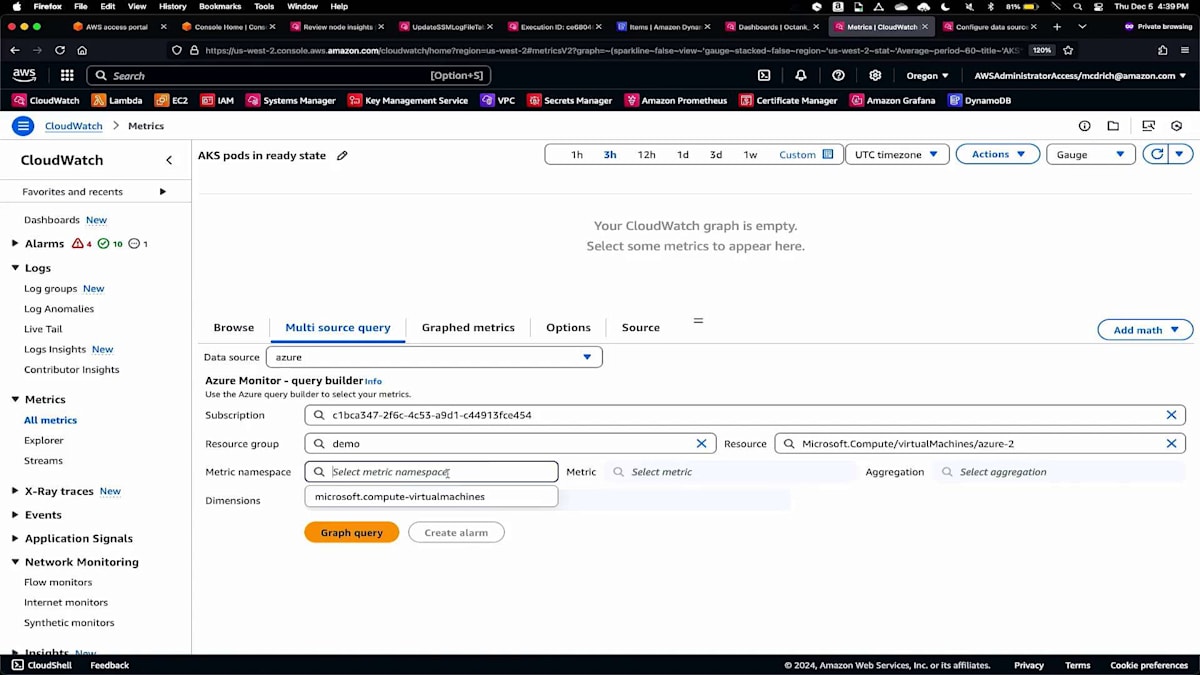Select the 12h time range
Viewport: 1200px width, 675px height.
[x=647, y=155]
